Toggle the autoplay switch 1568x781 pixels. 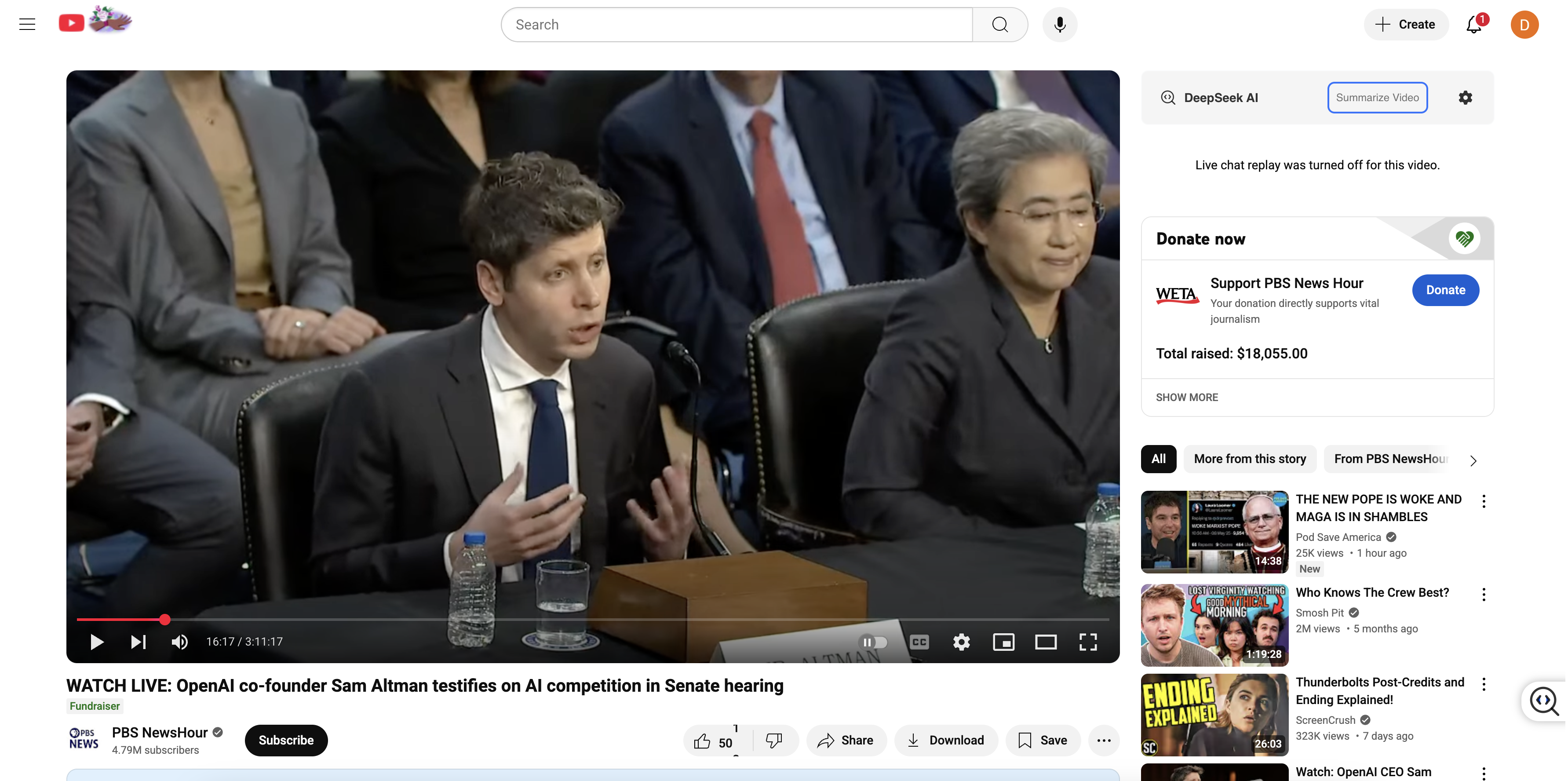873,642
